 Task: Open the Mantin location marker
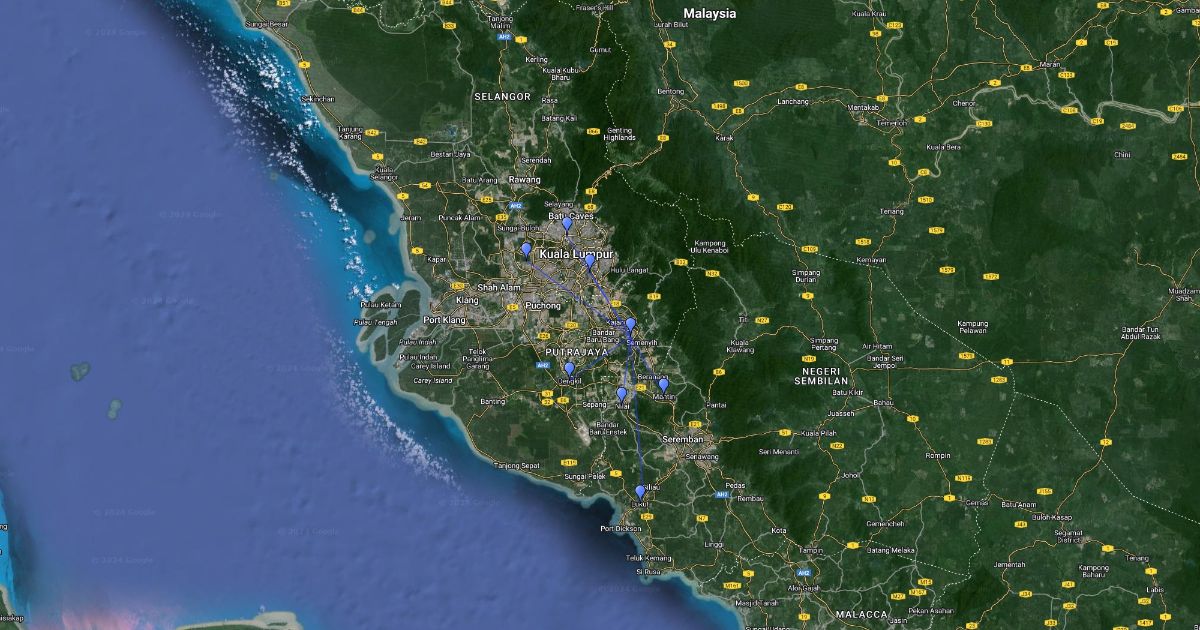(x=663, y=385)
